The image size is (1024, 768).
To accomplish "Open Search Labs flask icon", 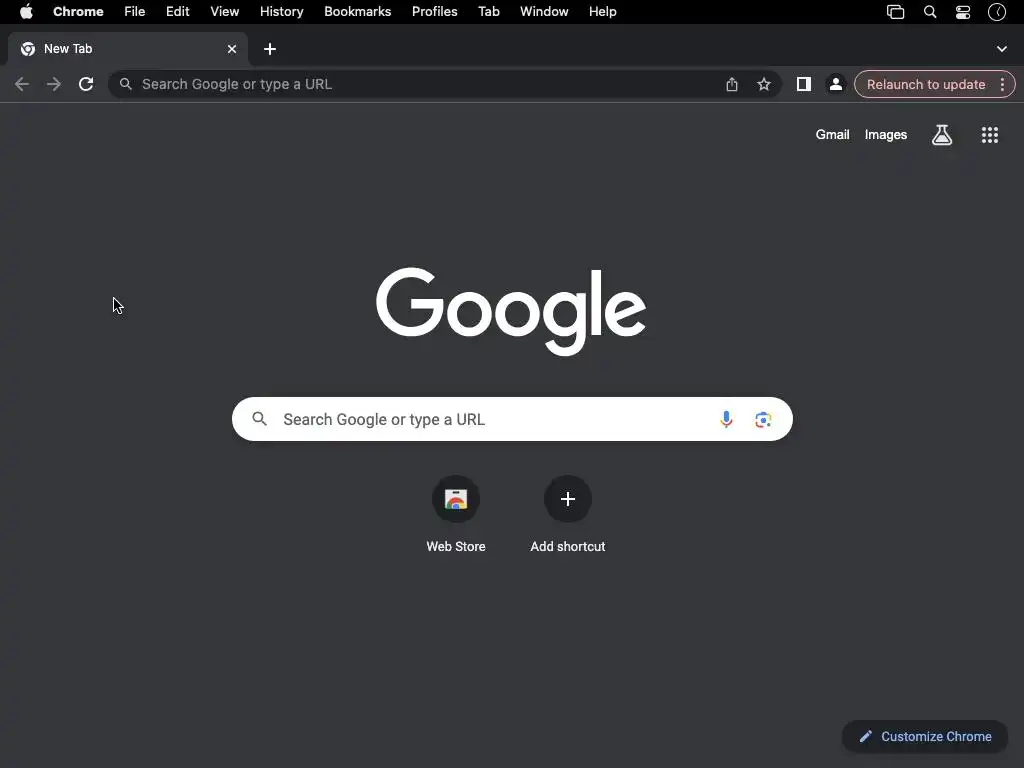I will coord(942,135).
